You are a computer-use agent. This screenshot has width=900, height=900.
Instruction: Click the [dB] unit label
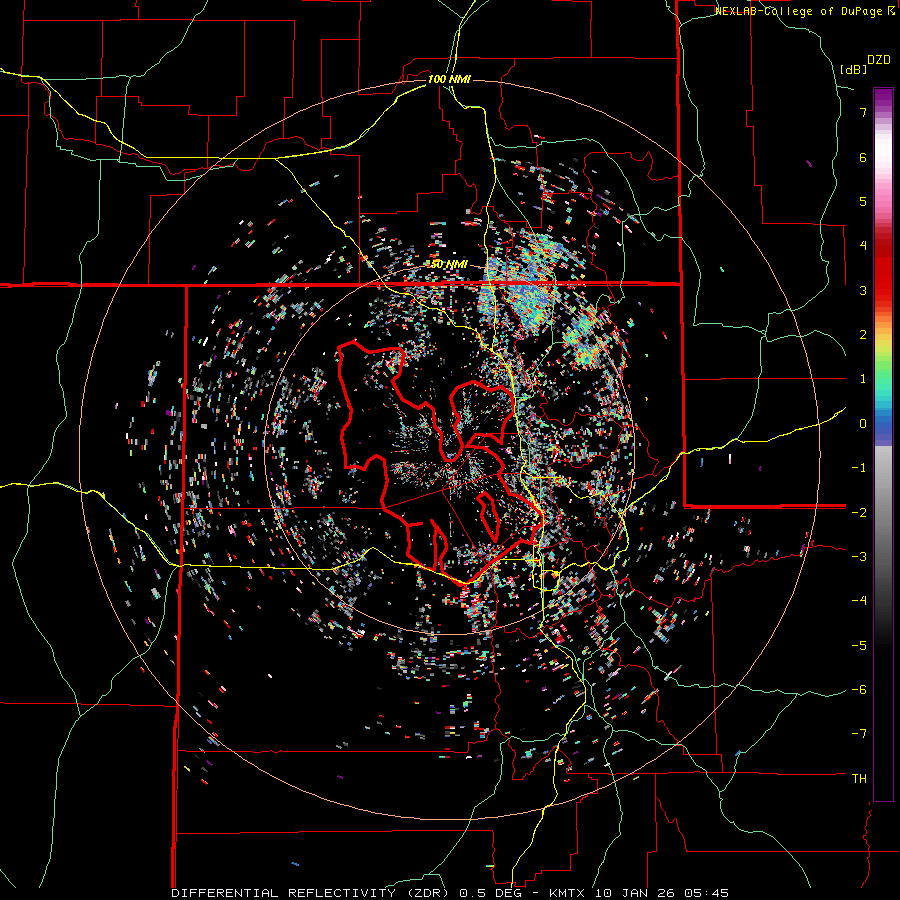click(x=854, y=69)
